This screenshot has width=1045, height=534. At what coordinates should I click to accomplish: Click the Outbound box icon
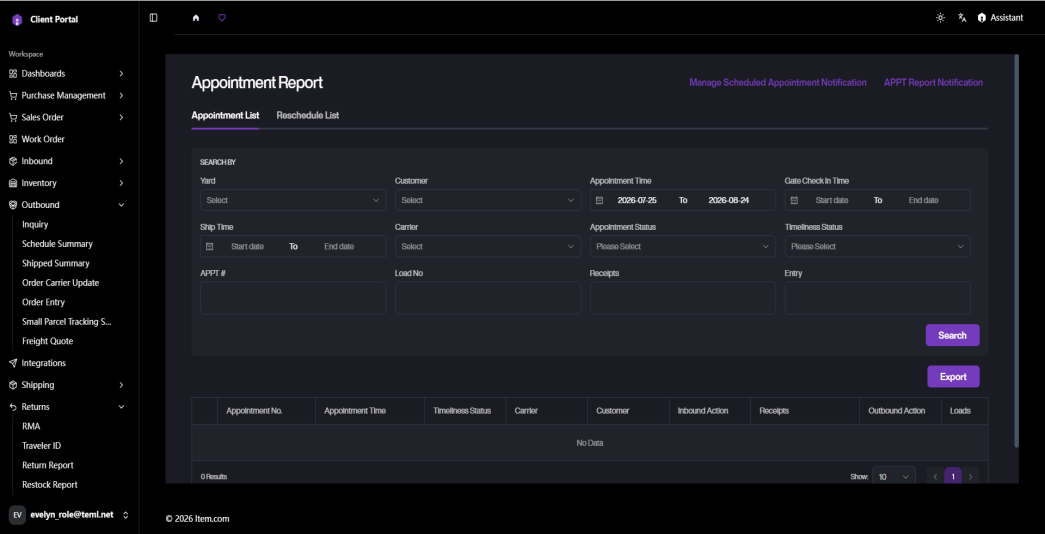point(13,205)
